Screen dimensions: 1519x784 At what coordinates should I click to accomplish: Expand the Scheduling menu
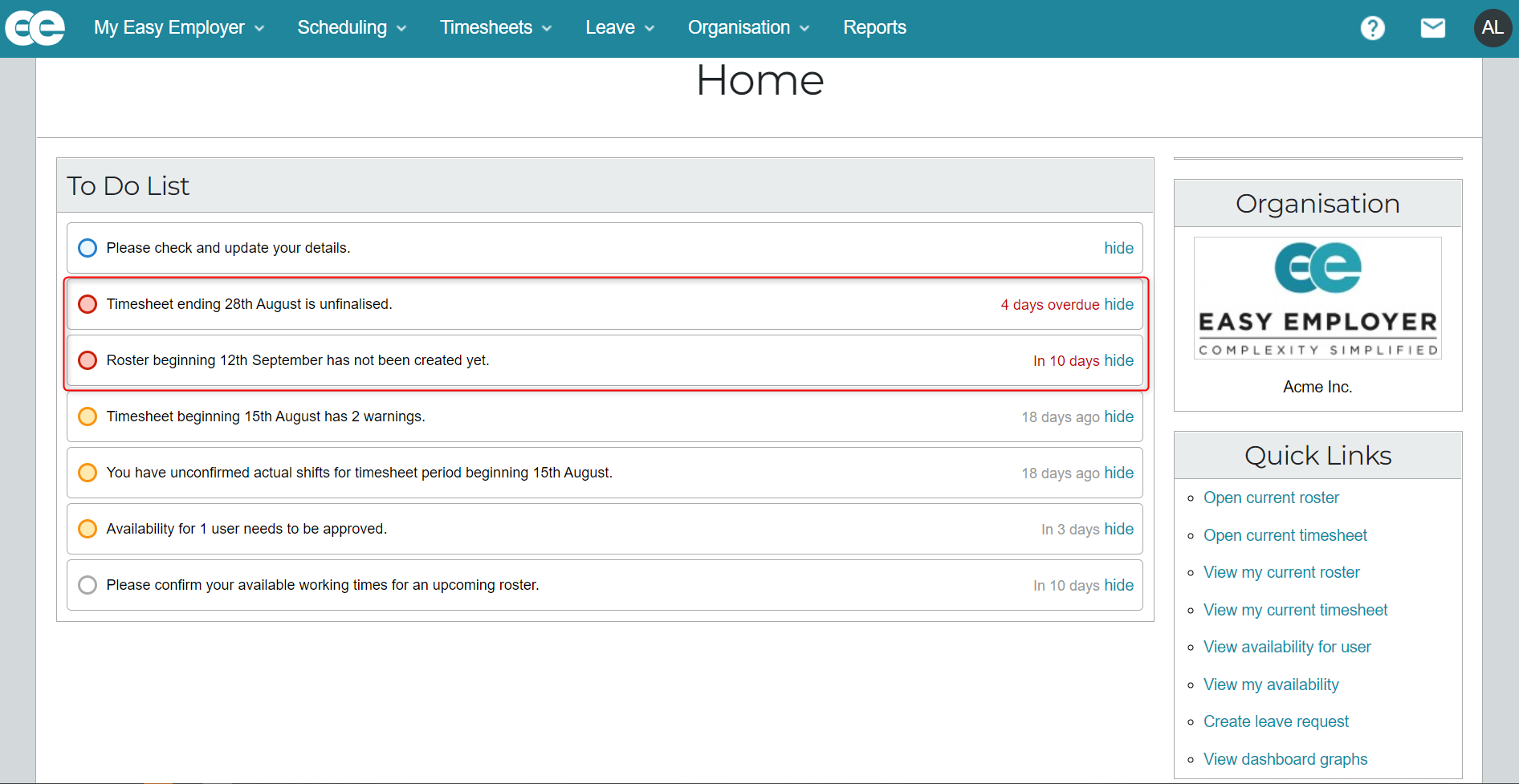(352, 28)
